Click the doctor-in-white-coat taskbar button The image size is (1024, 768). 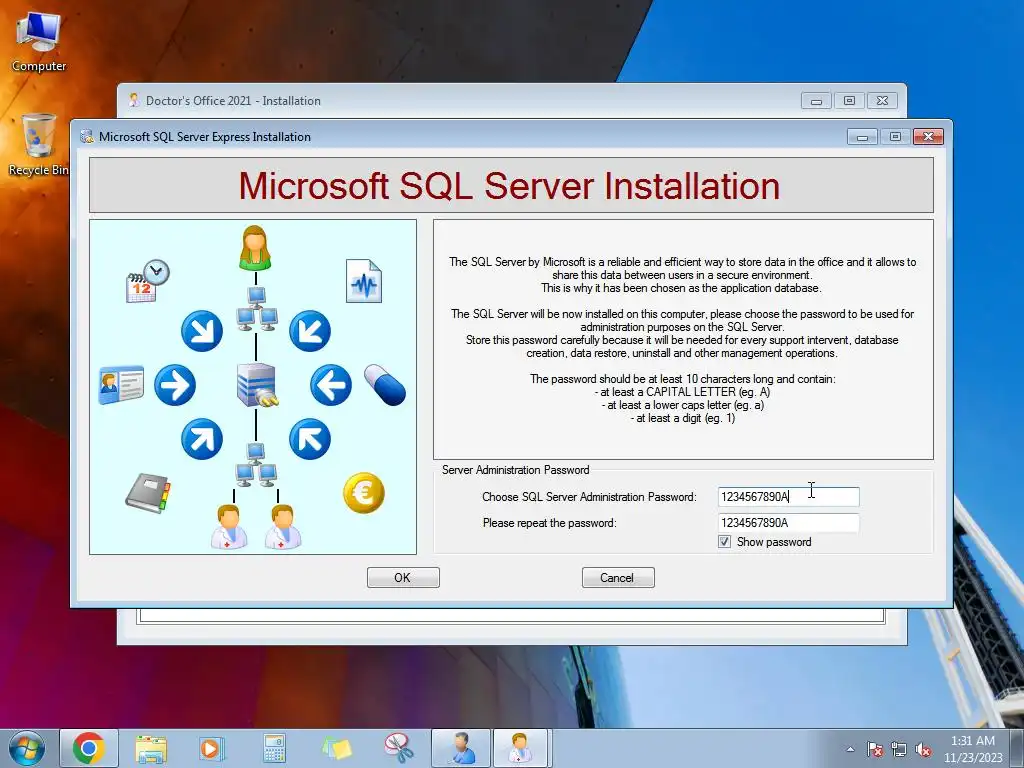[520, 748]
